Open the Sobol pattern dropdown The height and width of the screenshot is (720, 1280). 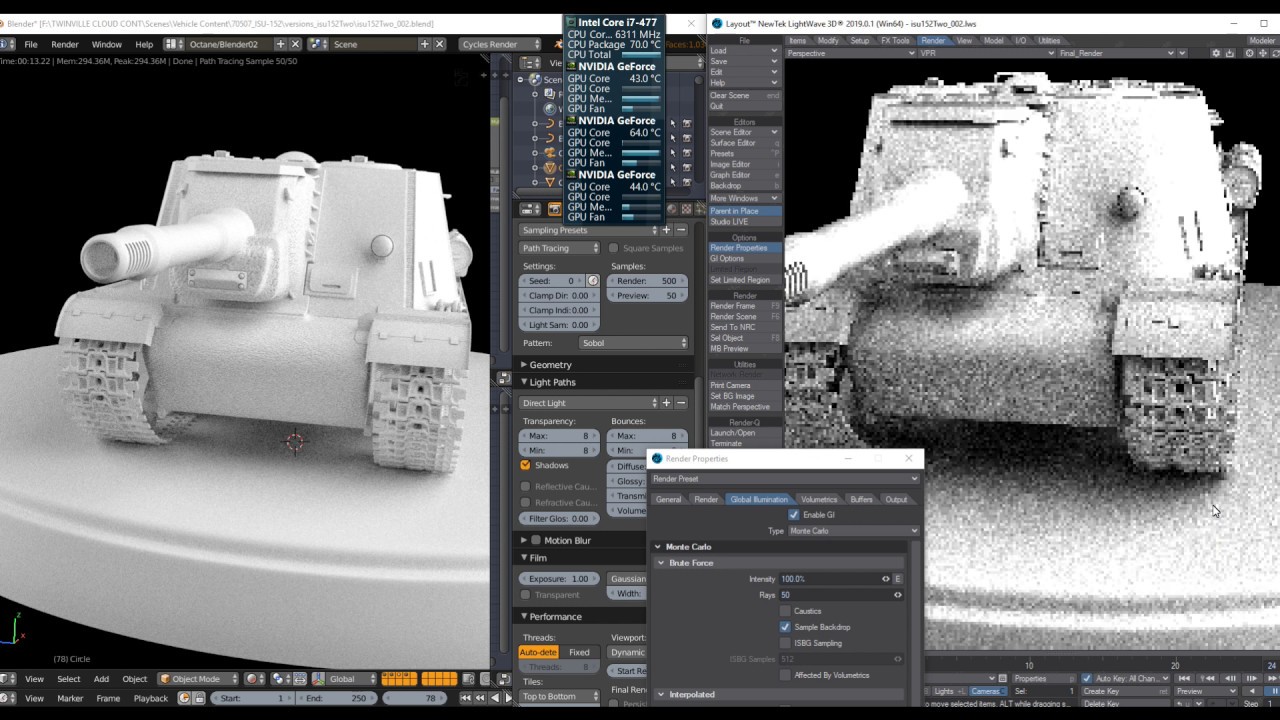click(x=634, y=343)
